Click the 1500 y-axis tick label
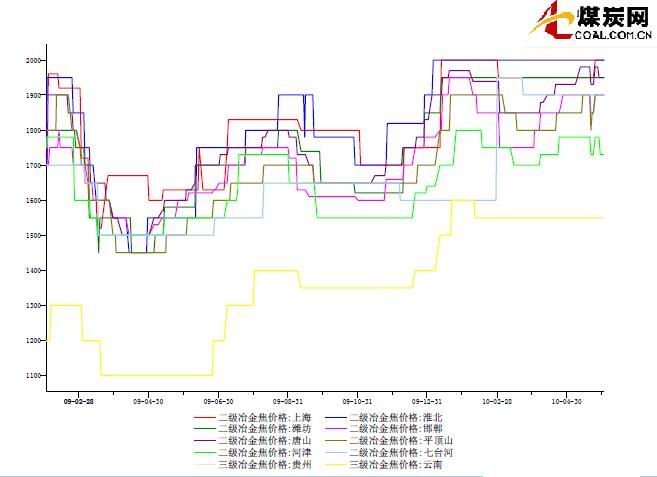The height and width of the screenshot is (477, 657). tap(33, 236)
